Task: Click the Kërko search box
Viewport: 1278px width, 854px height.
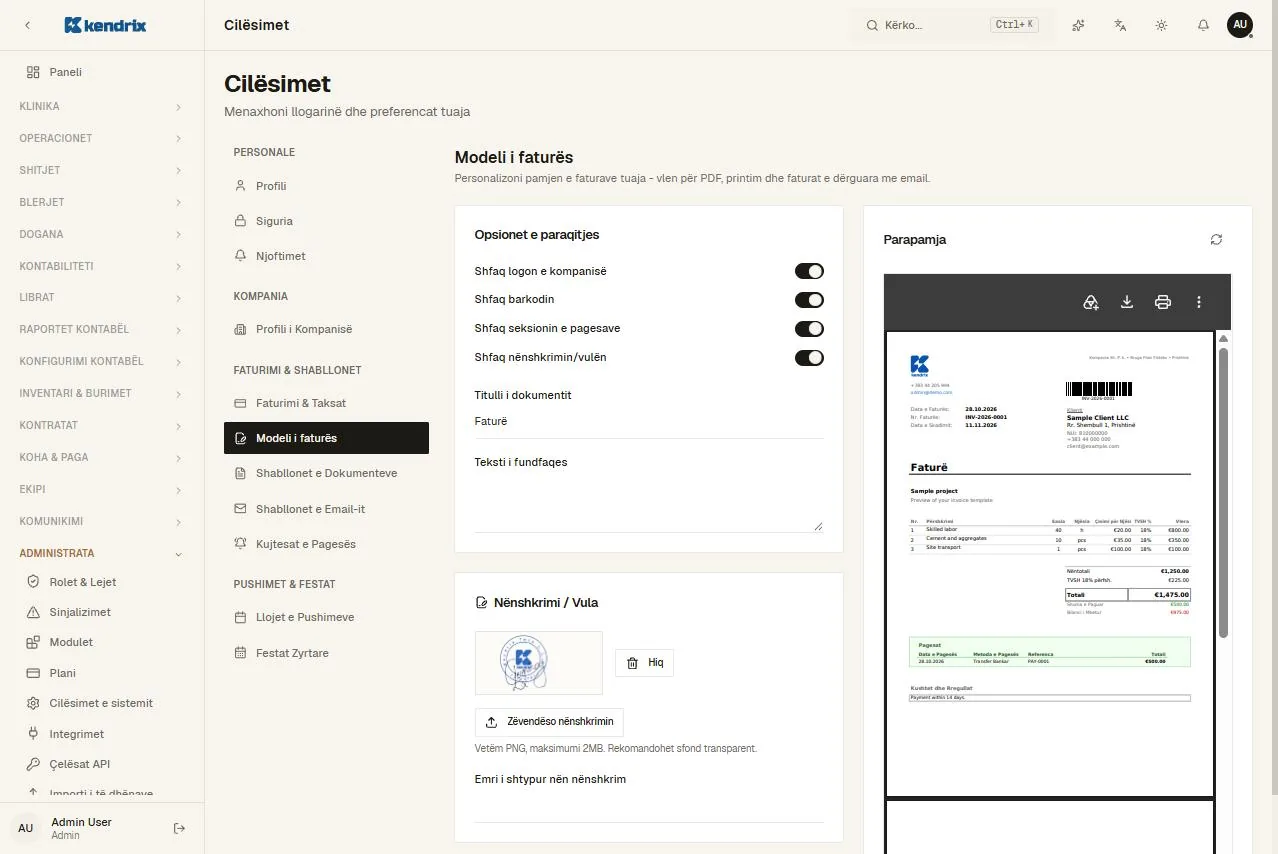Action: [x=953, y=25]
